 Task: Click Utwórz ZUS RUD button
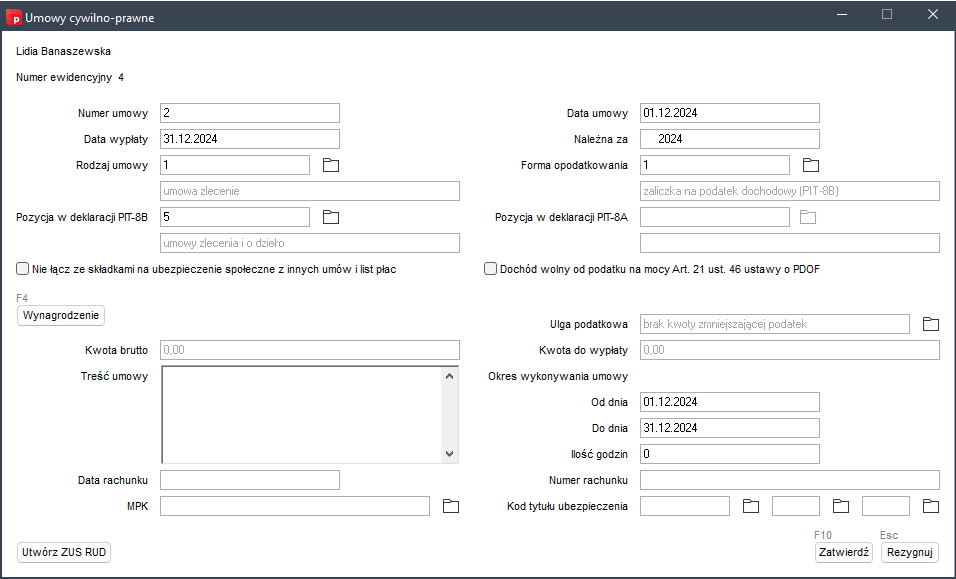64,552
